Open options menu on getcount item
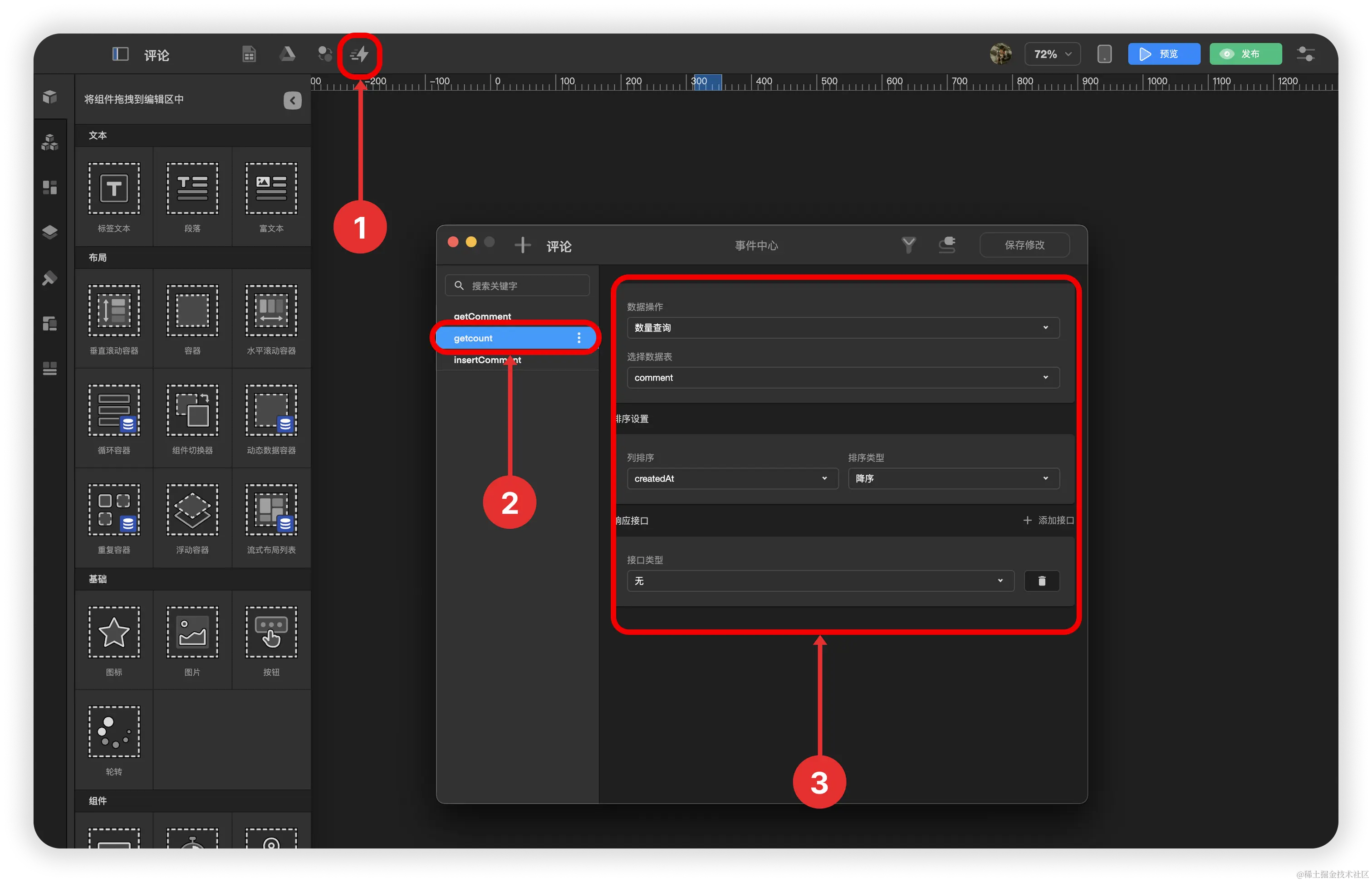The width and height of the screenshot is (1372, 882). pos(578,338)
